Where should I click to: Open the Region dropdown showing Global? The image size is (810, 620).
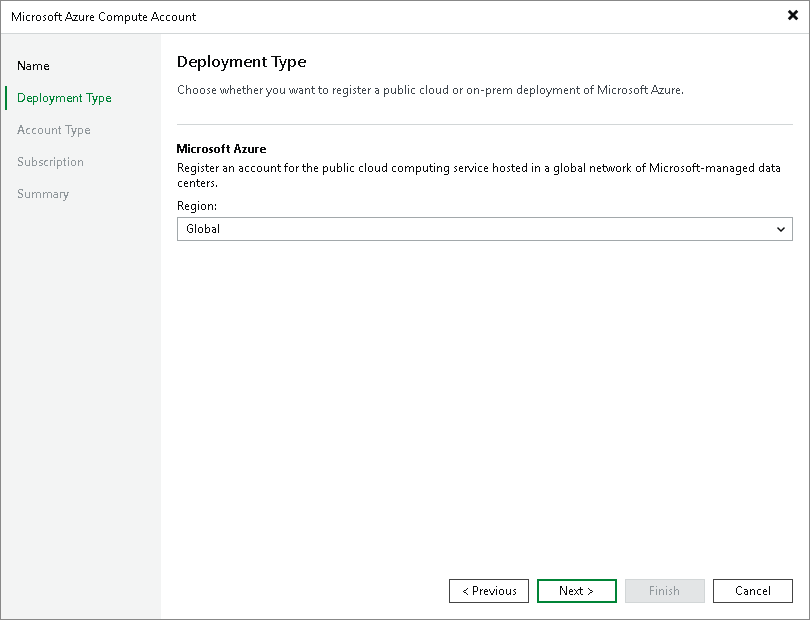pyautogui.click(x=485, y=229)
